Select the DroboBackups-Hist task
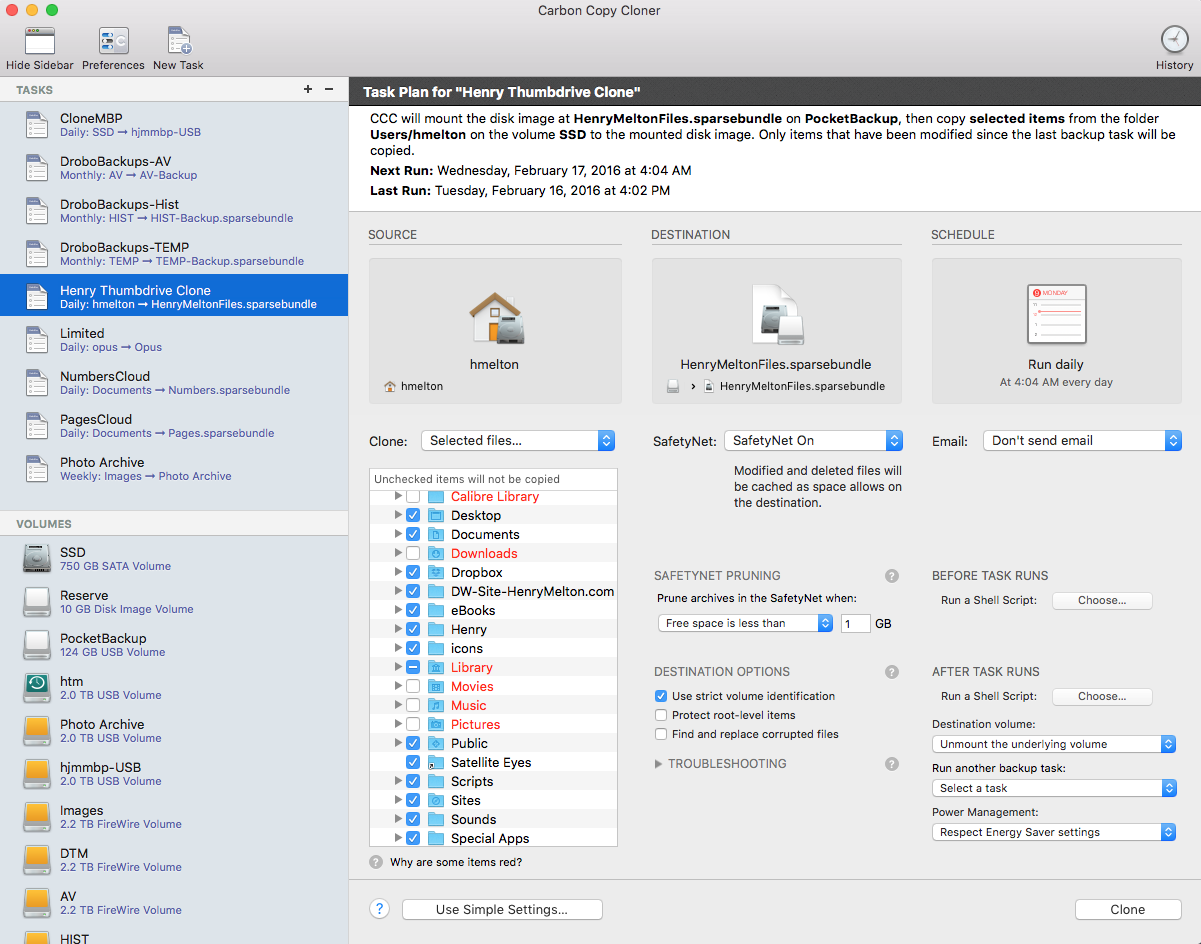This screenshot has width=1201, height=944. (x=174, y=210)
